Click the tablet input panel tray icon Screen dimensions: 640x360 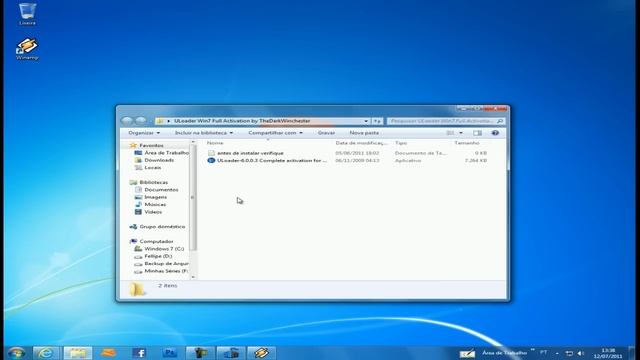coord(467,353)
